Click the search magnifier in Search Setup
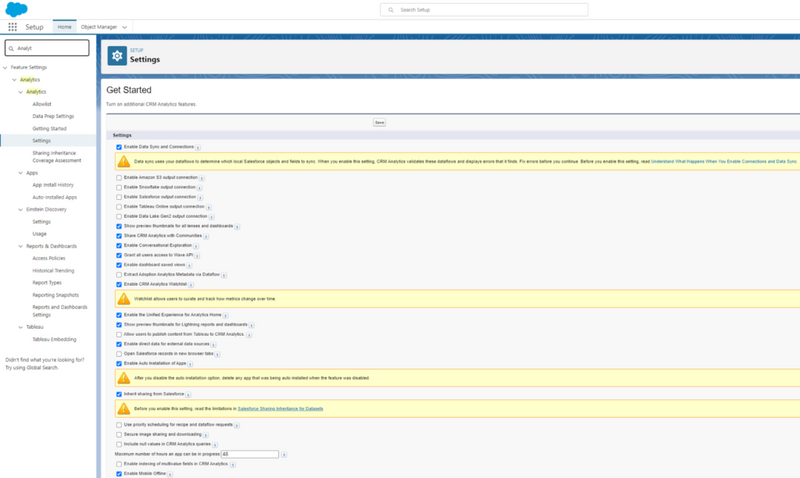The image size is (800, 478). (391, 10)
